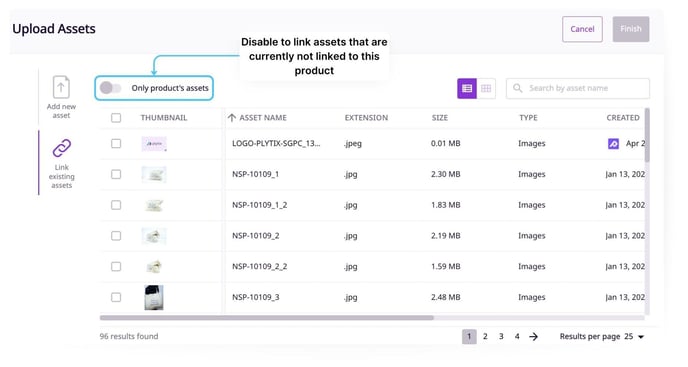Go to next page arrow

tap(533, 337)
